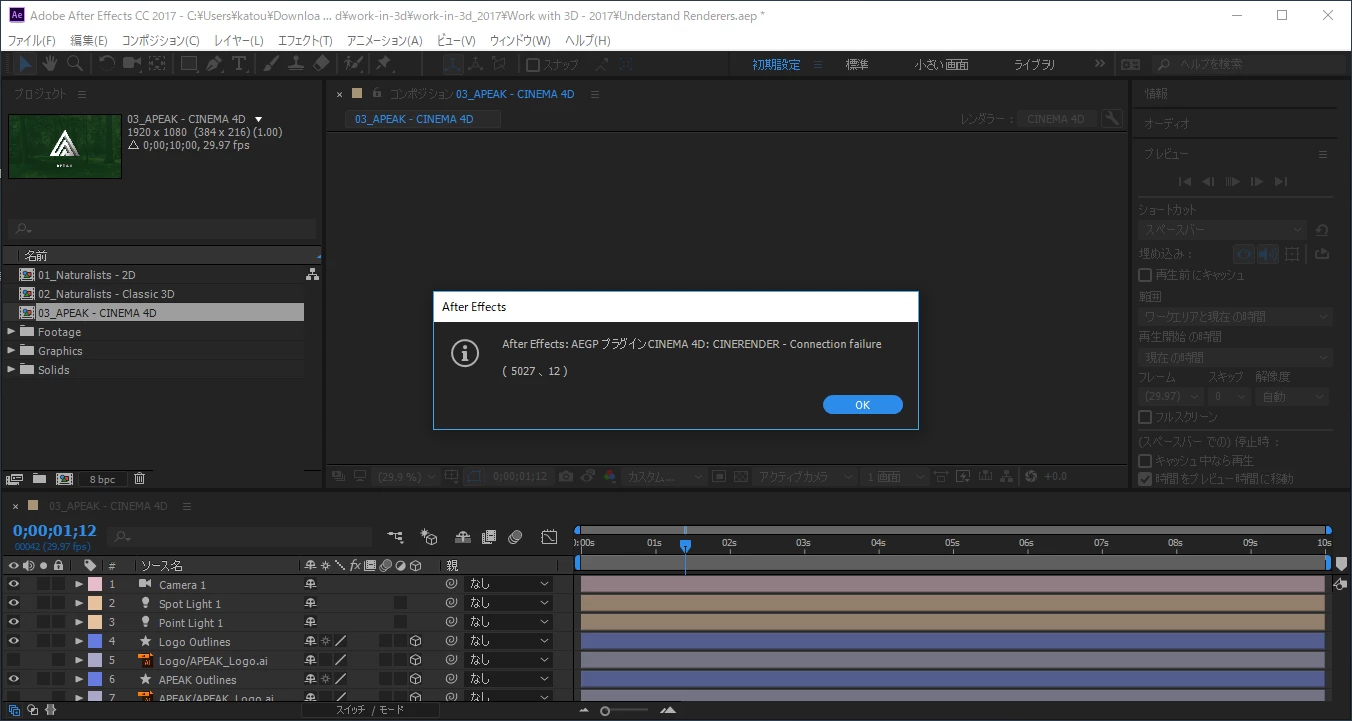This screenshot has width=1352, height=721.
Task: Show the Logo/APEAK_Logo.ai layer
Action: pos(14,660)
